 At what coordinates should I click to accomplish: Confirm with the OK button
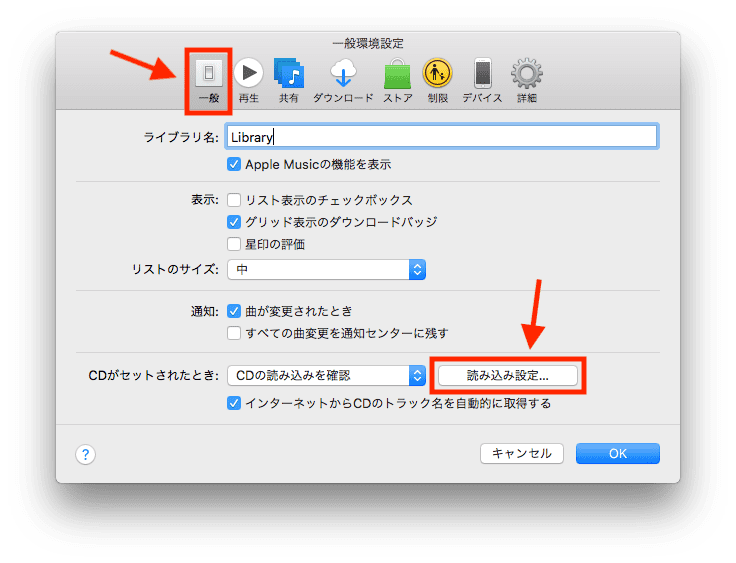(x=618, y=454)
